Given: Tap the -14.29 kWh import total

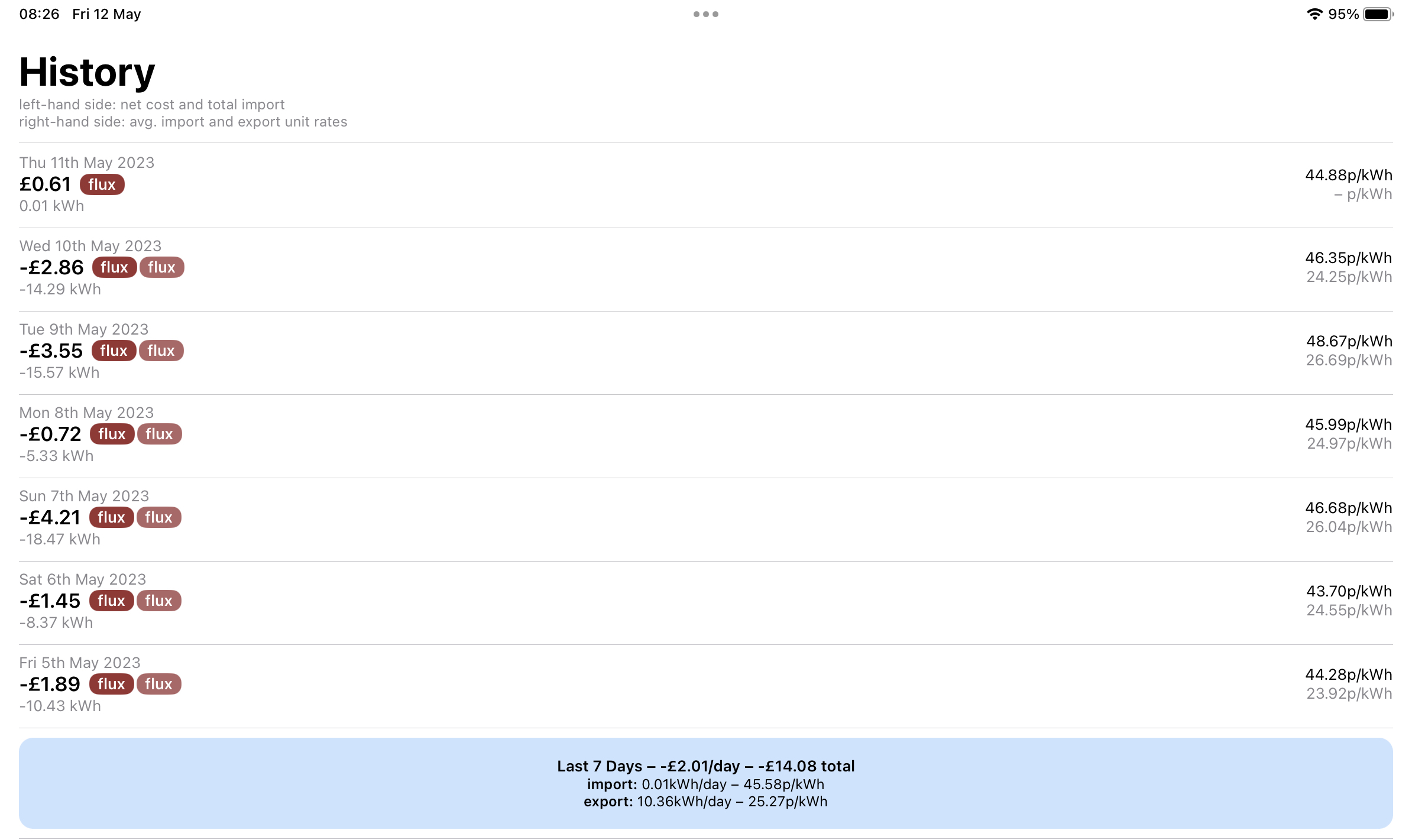Looking at the screenshot, I should (60, 289).
